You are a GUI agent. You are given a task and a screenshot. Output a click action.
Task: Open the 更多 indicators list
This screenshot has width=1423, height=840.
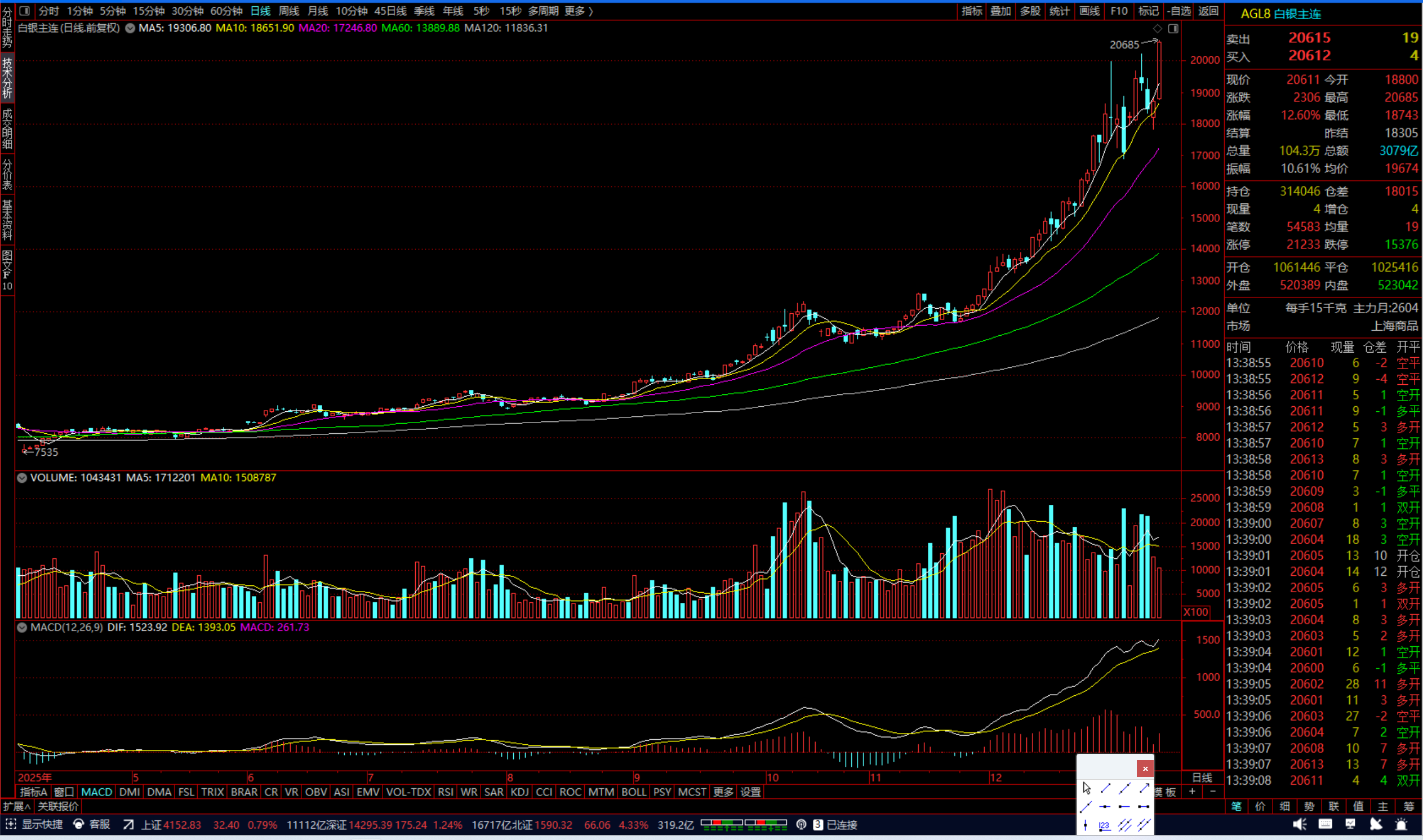(x=723, y=793)
